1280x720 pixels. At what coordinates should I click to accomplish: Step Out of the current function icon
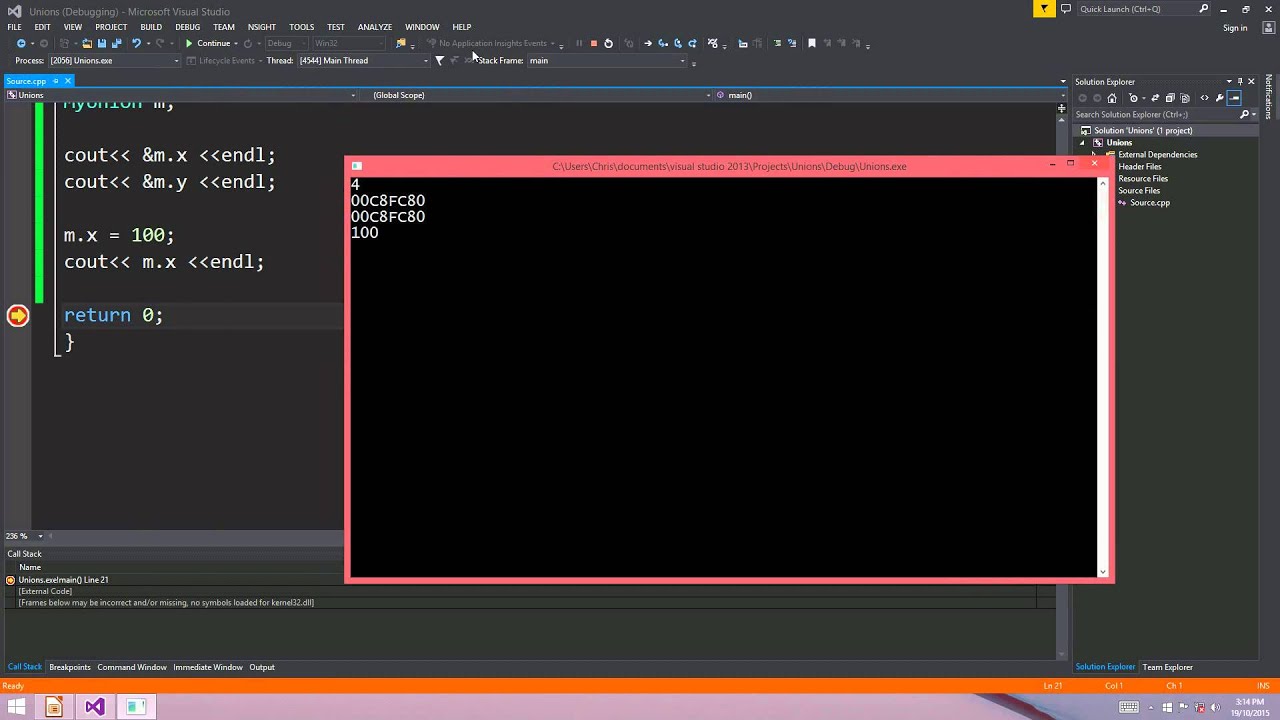pyautogui.click(x=692, y=43)
